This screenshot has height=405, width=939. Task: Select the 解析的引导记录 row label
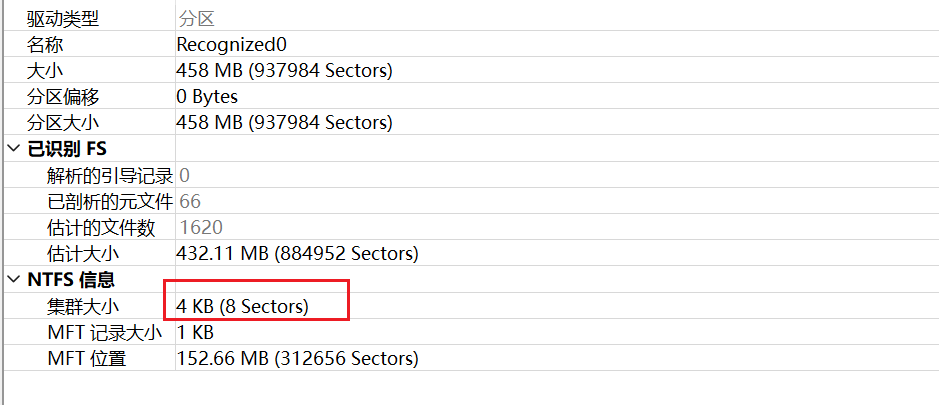point(110,176)
